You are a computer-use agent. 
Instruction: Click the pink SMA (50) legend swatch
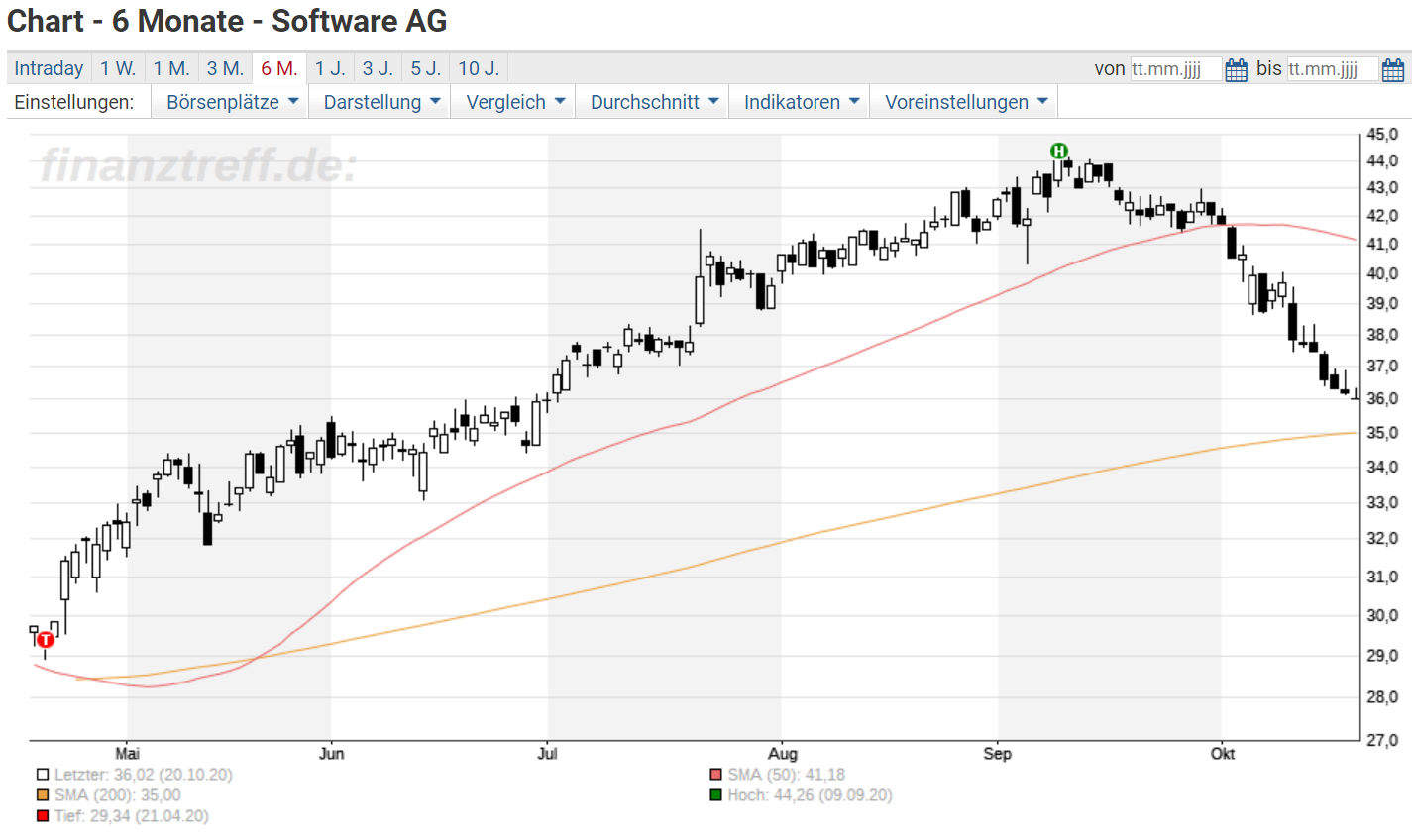click(x=715, y=775)
